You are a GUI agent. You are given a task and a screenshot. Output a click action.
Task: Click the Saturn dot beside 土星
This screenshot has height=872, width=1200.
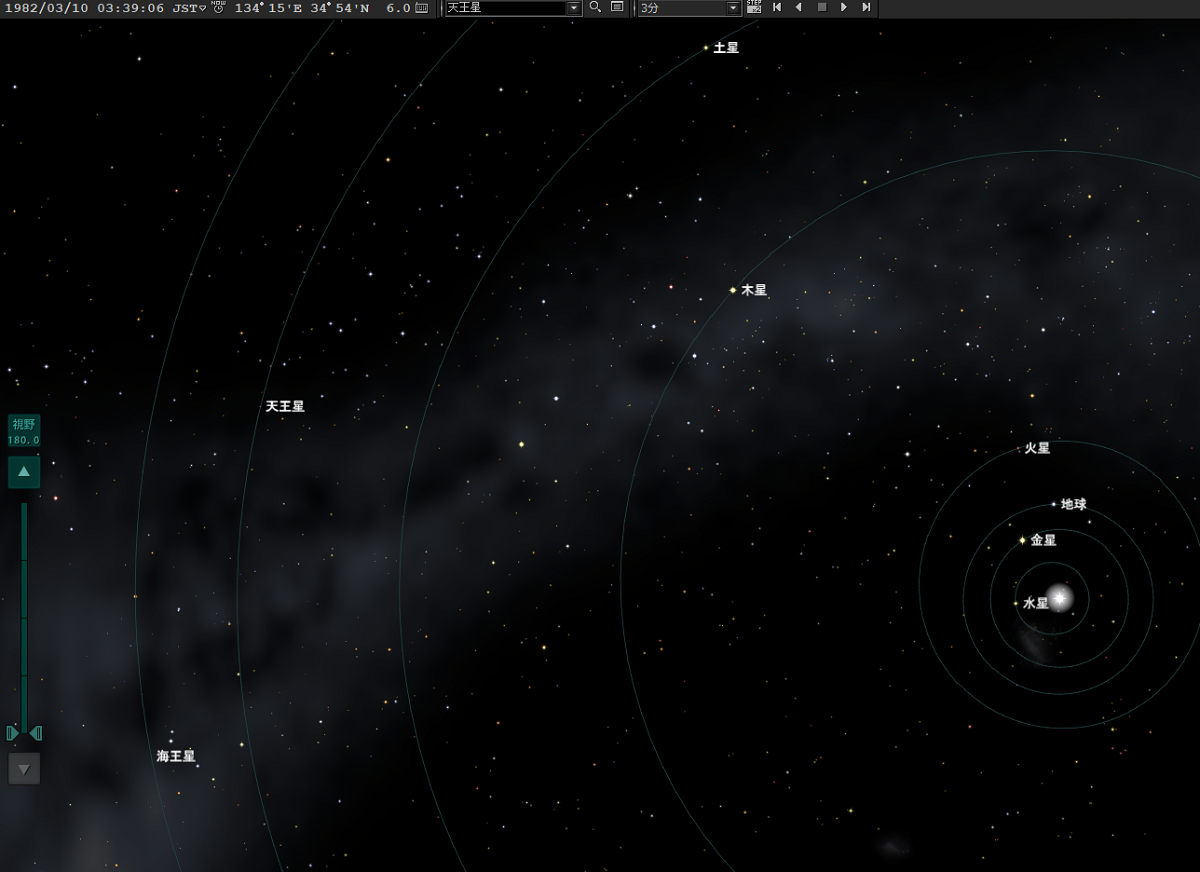[x=706, y=47]
